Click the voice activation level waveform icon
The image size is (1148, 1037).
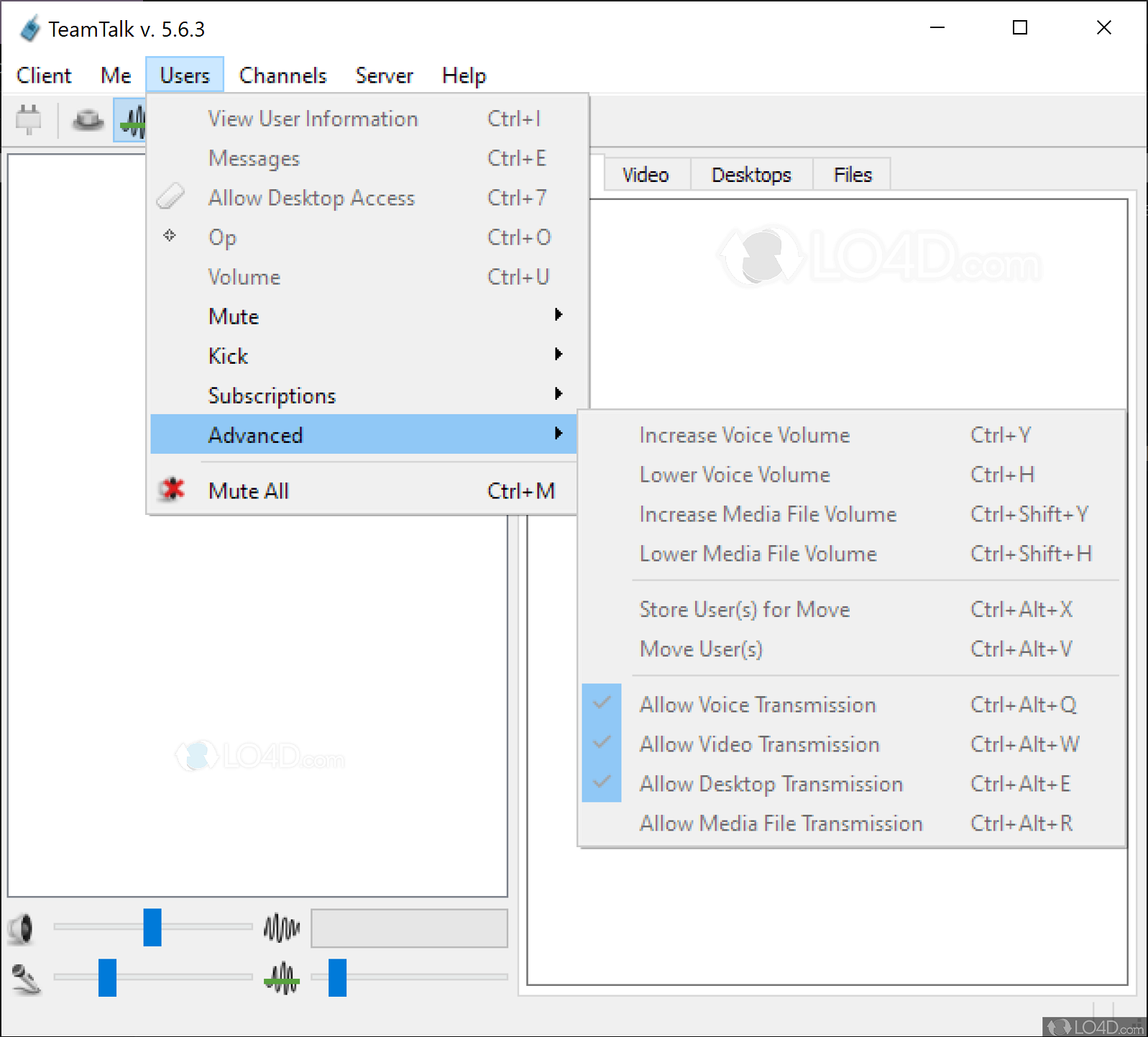coord(282,978)
